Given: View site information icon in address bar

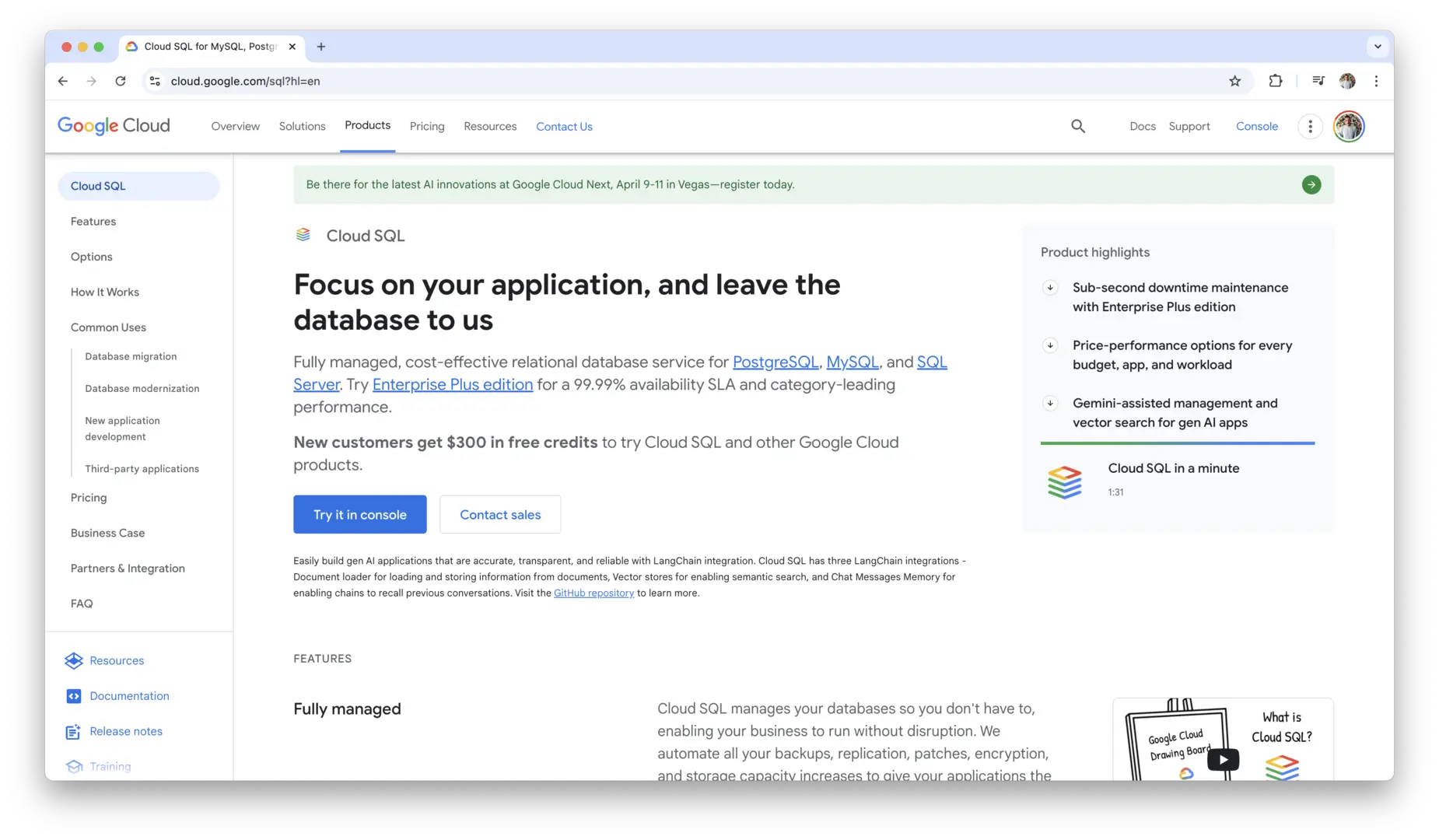Looking at the screenshot, I should [x=155, y=81].
